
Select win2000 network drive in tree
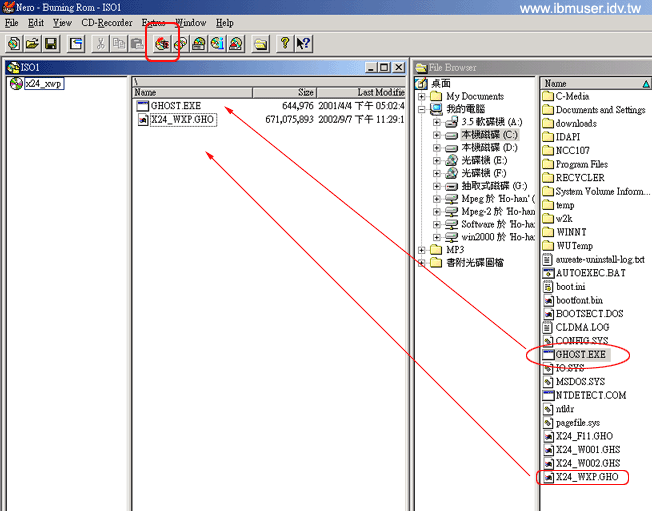tap(498, 237)
